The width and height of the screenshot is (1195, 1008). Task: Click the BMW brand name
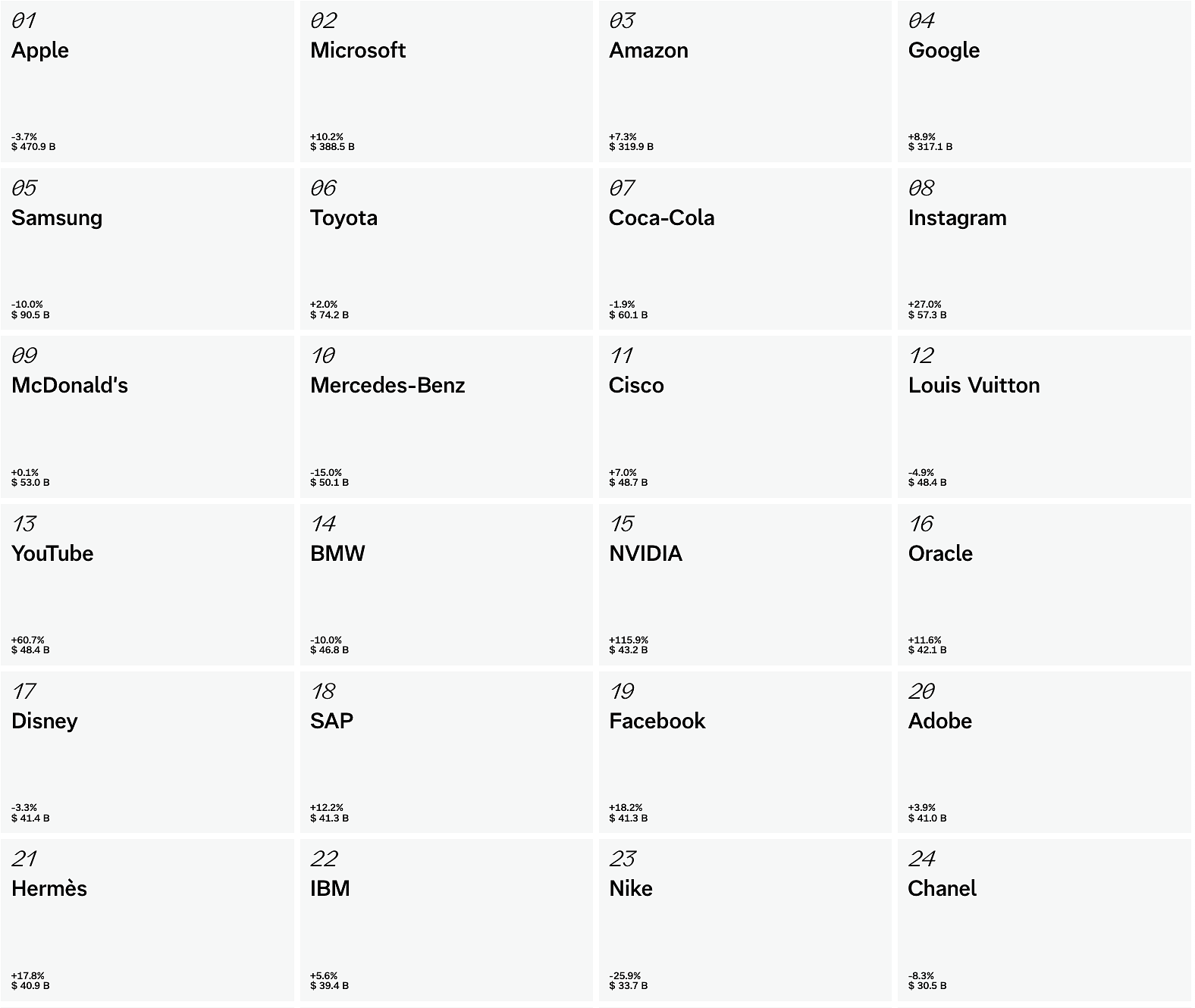(337, 554)
